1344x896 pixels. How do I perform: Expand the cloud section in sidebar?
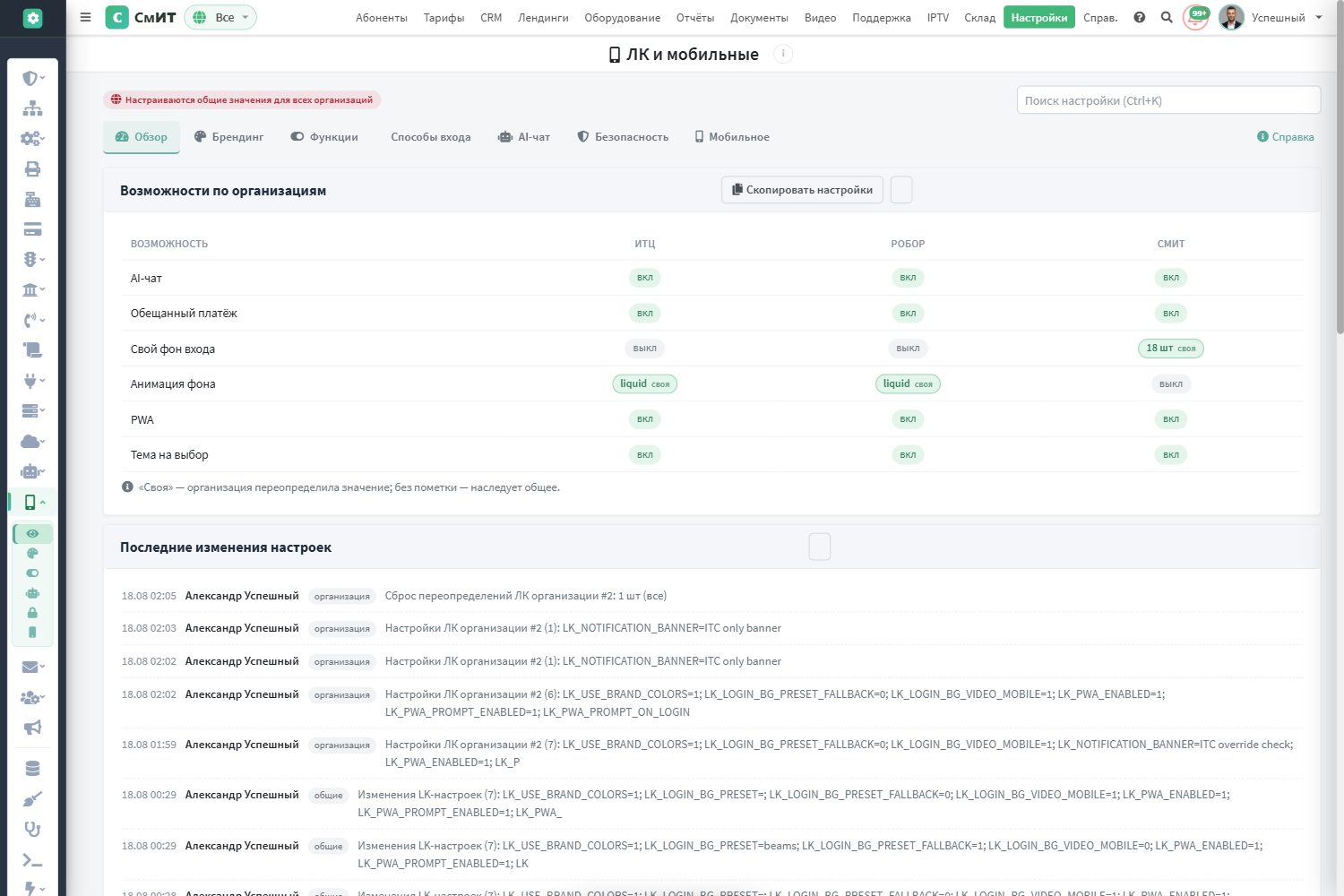tap(32, 441)
